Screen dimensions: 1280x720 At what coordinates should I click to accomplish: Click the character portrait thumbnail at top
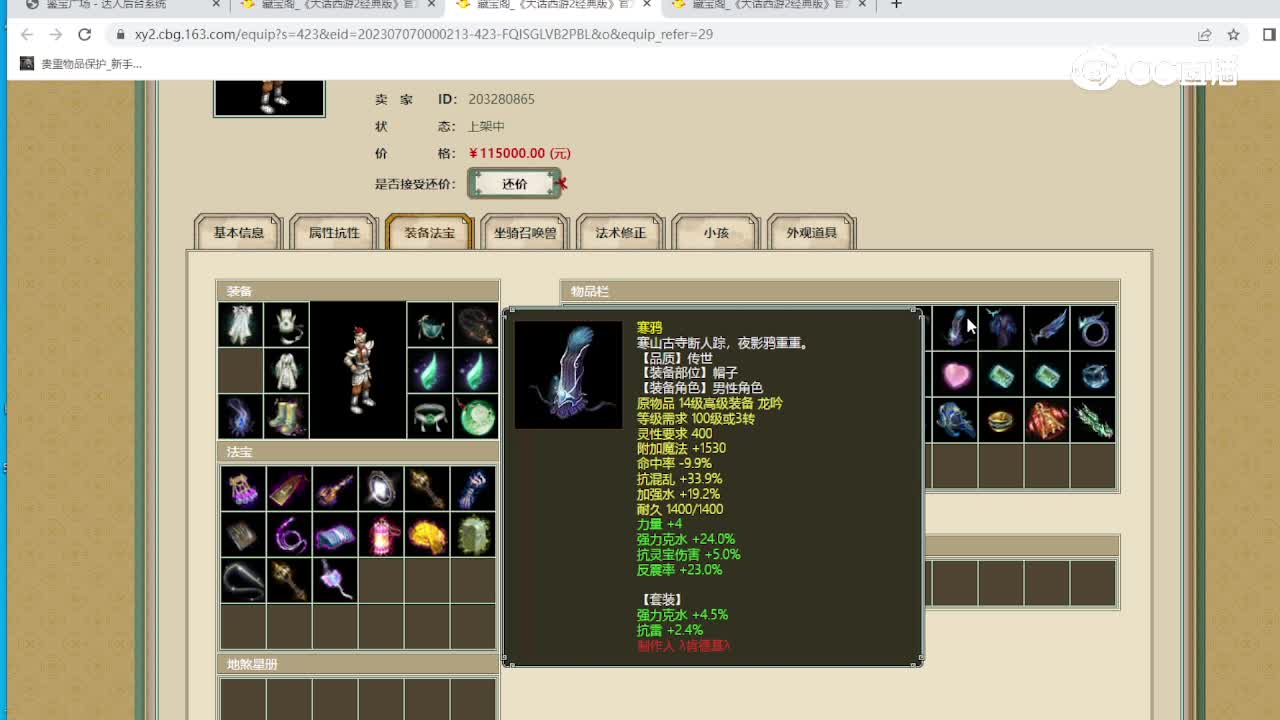(269, 98)
